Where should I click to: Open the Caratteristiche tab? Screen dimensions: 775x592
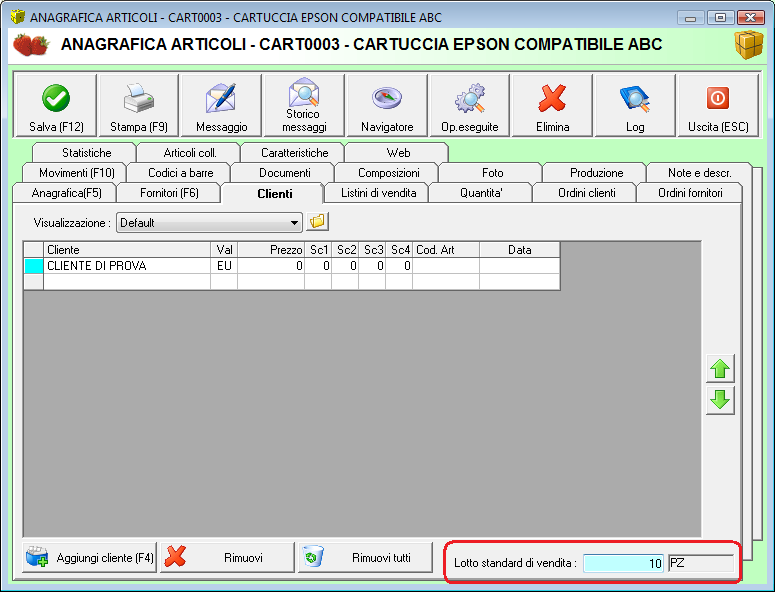pos(293,153)
